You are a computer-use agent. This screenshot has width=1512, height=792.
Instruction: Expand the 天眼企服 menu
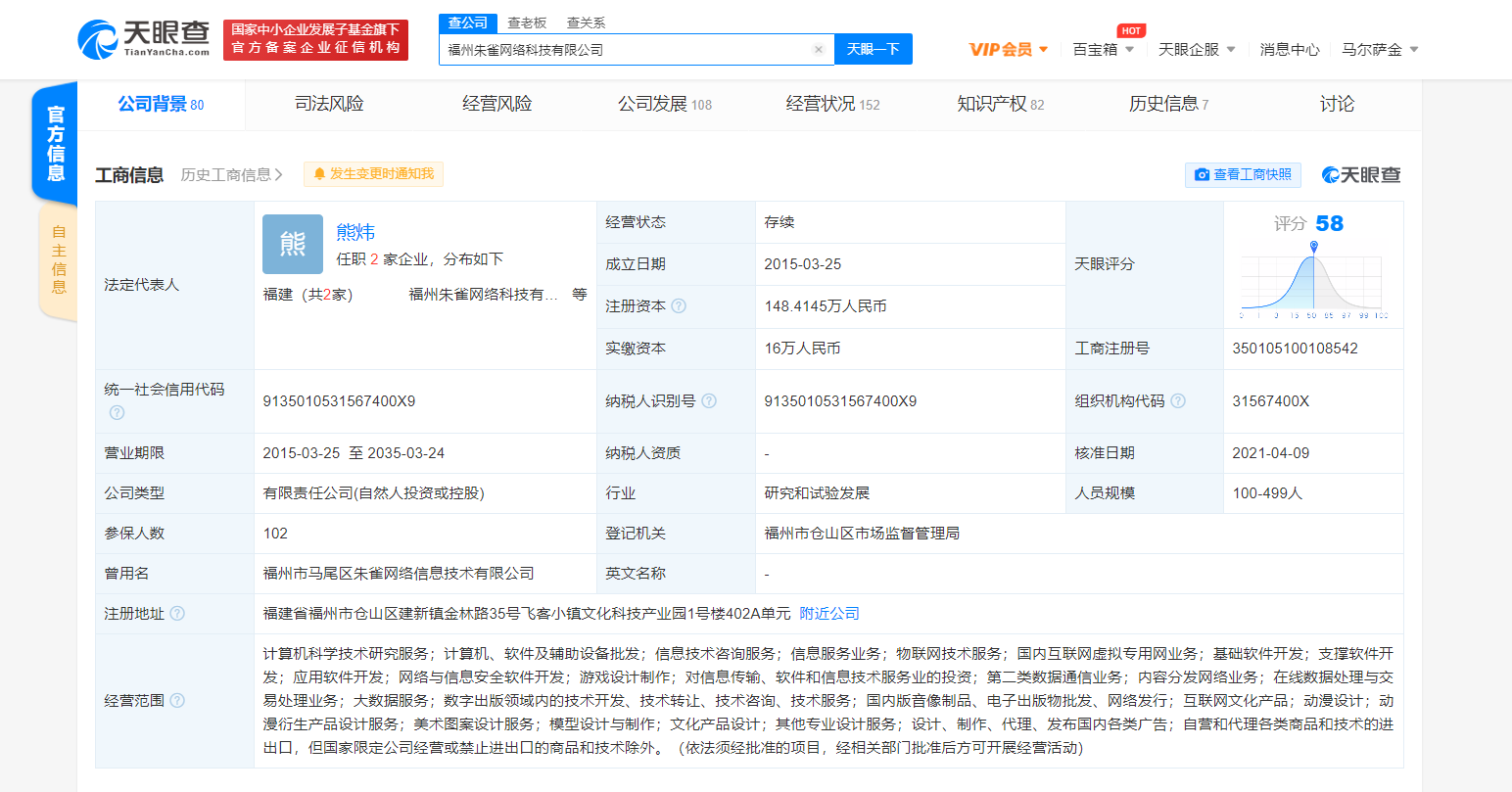click(1197, 49)
